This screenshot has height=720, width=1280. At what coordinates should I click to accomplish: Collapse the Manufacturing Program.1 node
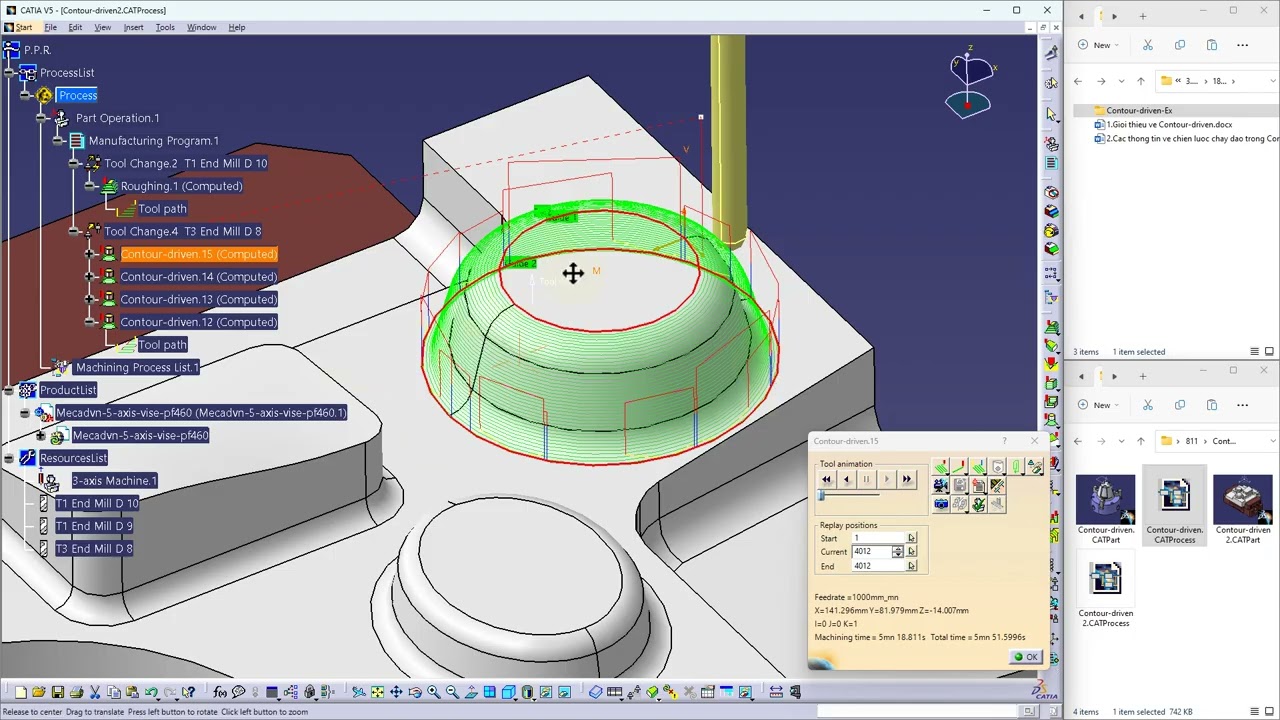pyautogui.click(x=57, y=141)
